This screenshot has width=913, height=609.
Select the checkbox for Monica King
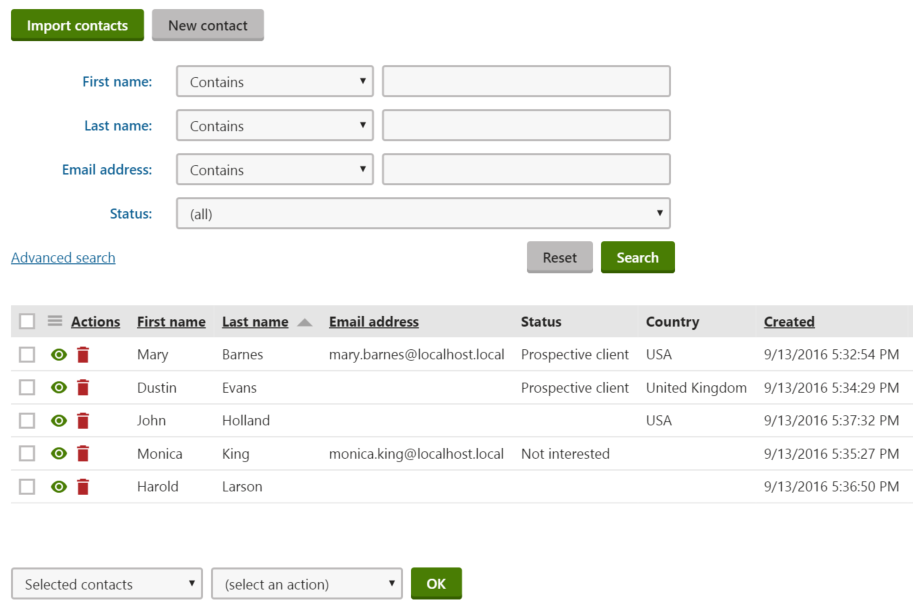point(27,453)
